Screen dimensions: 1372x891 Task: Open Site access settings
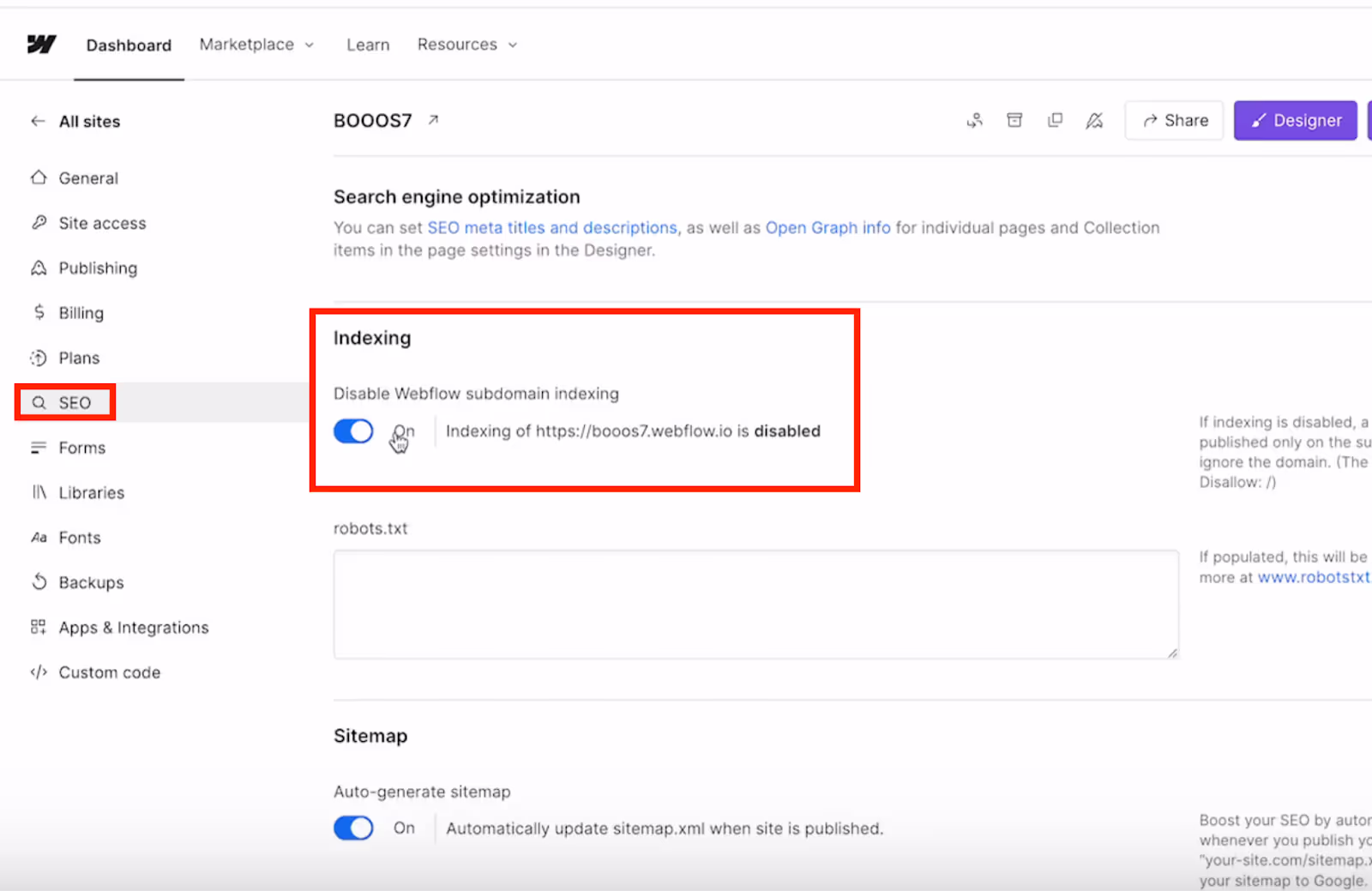click(x=102, y=223)
